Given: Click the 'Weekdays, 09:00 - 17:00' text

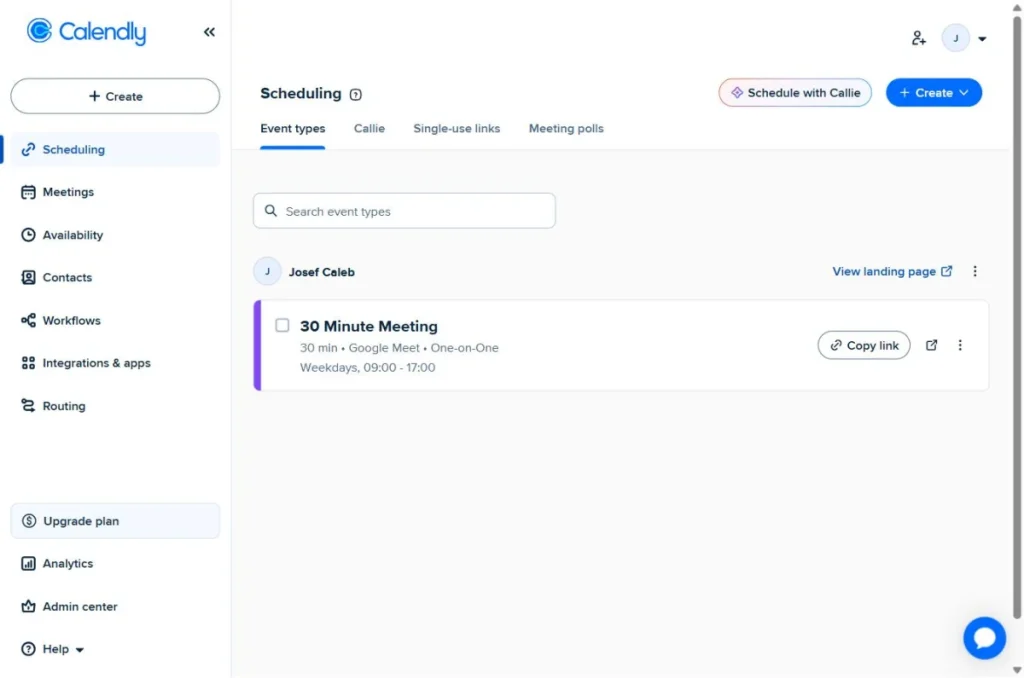Looking at the screenshot, I should [x=368, y=368].
